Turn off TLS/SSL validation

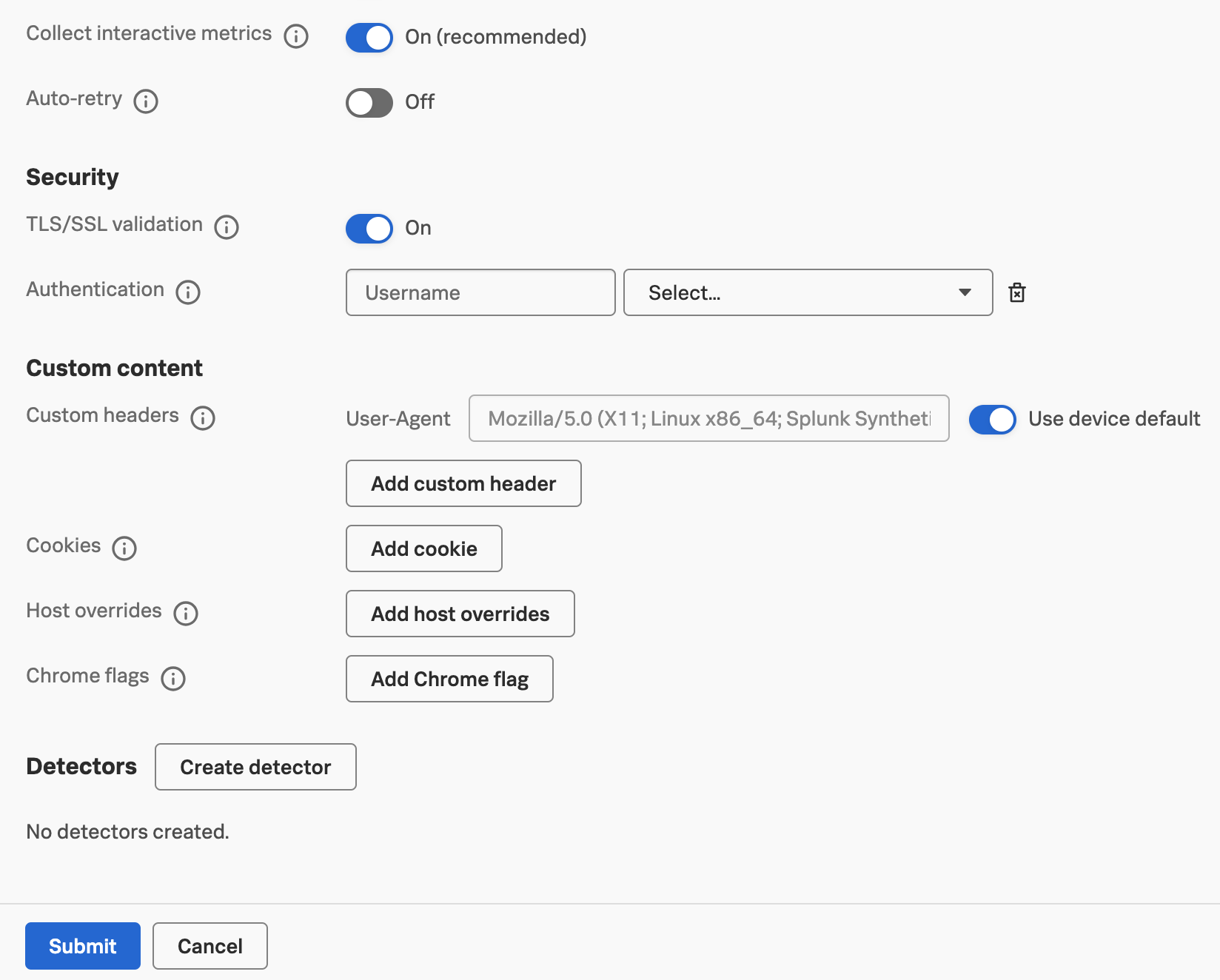click(x=369, y=229)
